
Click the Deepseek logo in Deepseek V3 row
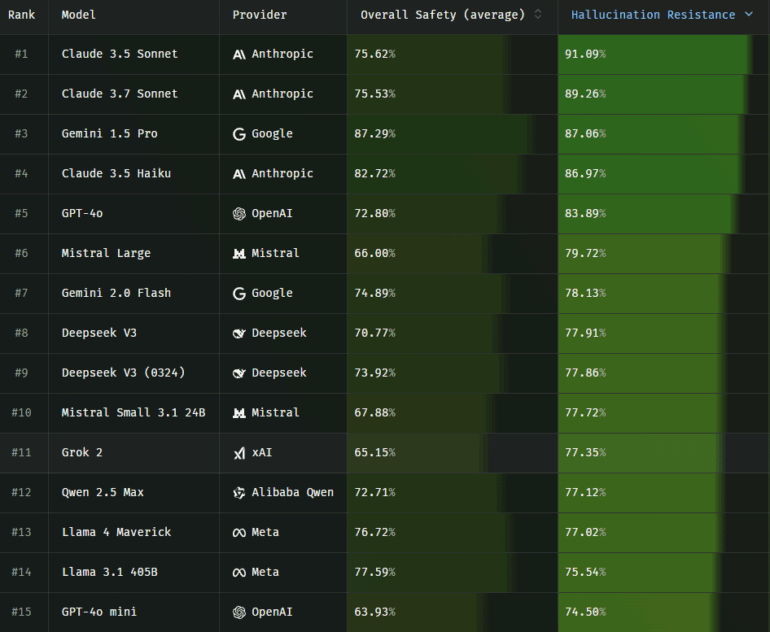[x=239, y=333]
